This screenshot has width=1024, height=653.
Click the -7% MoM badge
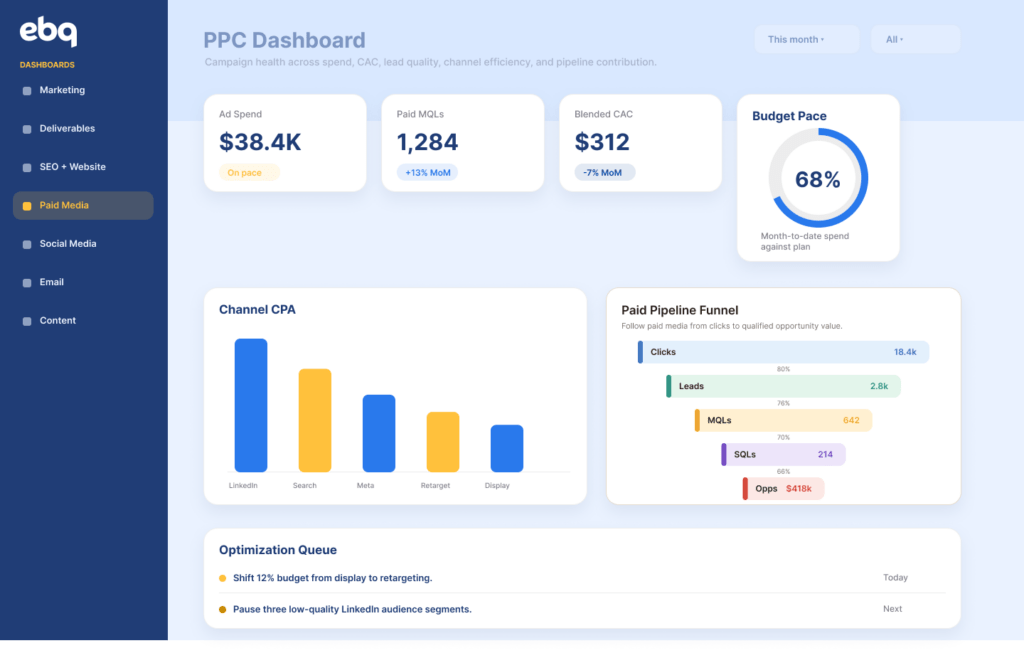pos(605,173)
